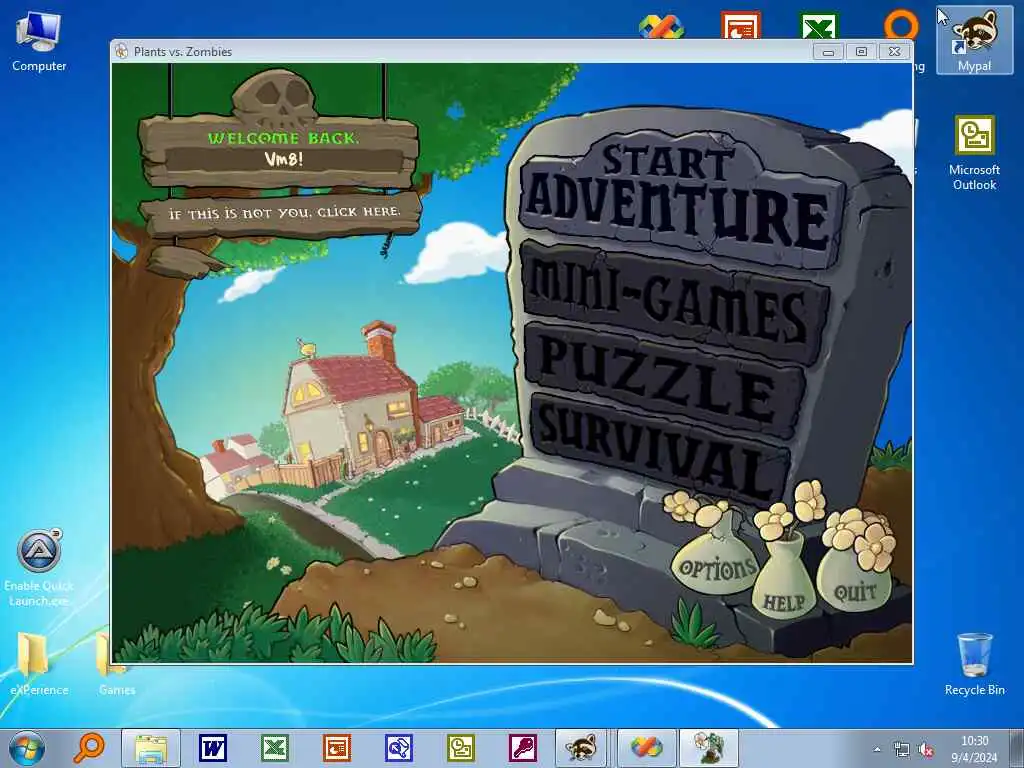Screen dimensions: 1024x768
Task: Choose the Survival mode
Action: pyautogui.click(x=660, y=447)
